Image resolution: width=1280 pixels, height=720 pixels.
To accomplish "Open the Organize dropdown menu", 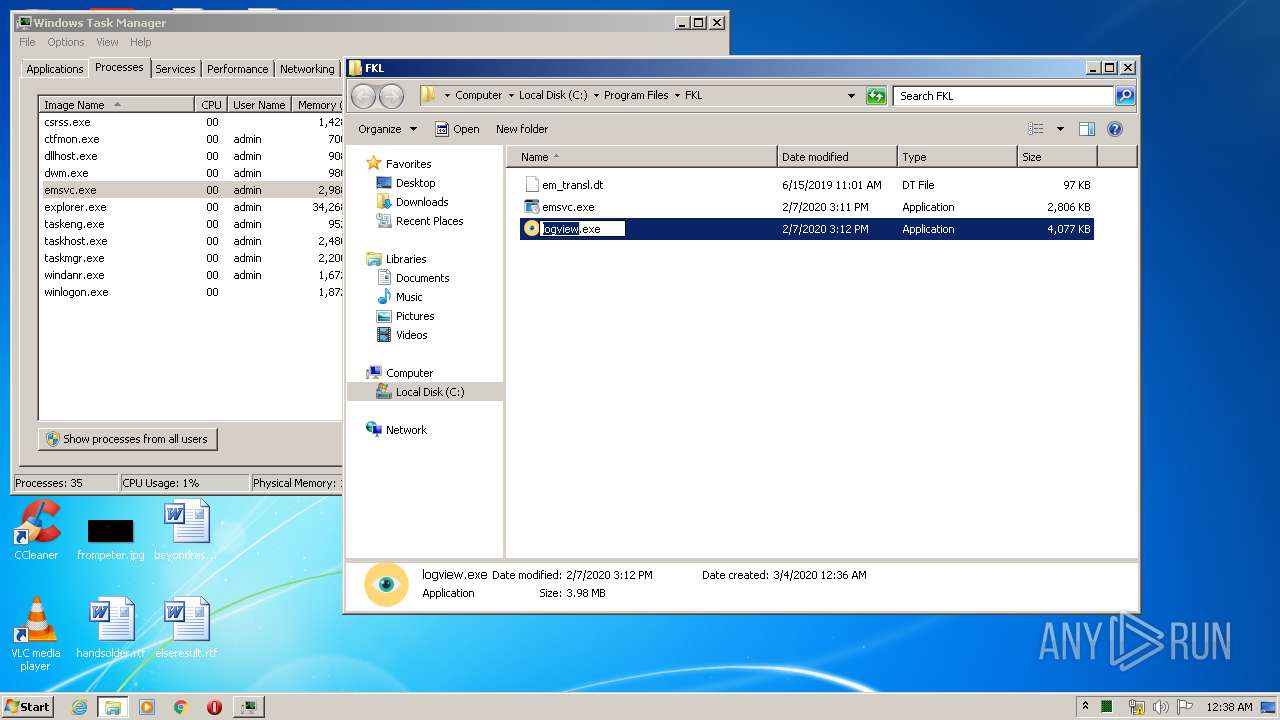I will 388,129.
